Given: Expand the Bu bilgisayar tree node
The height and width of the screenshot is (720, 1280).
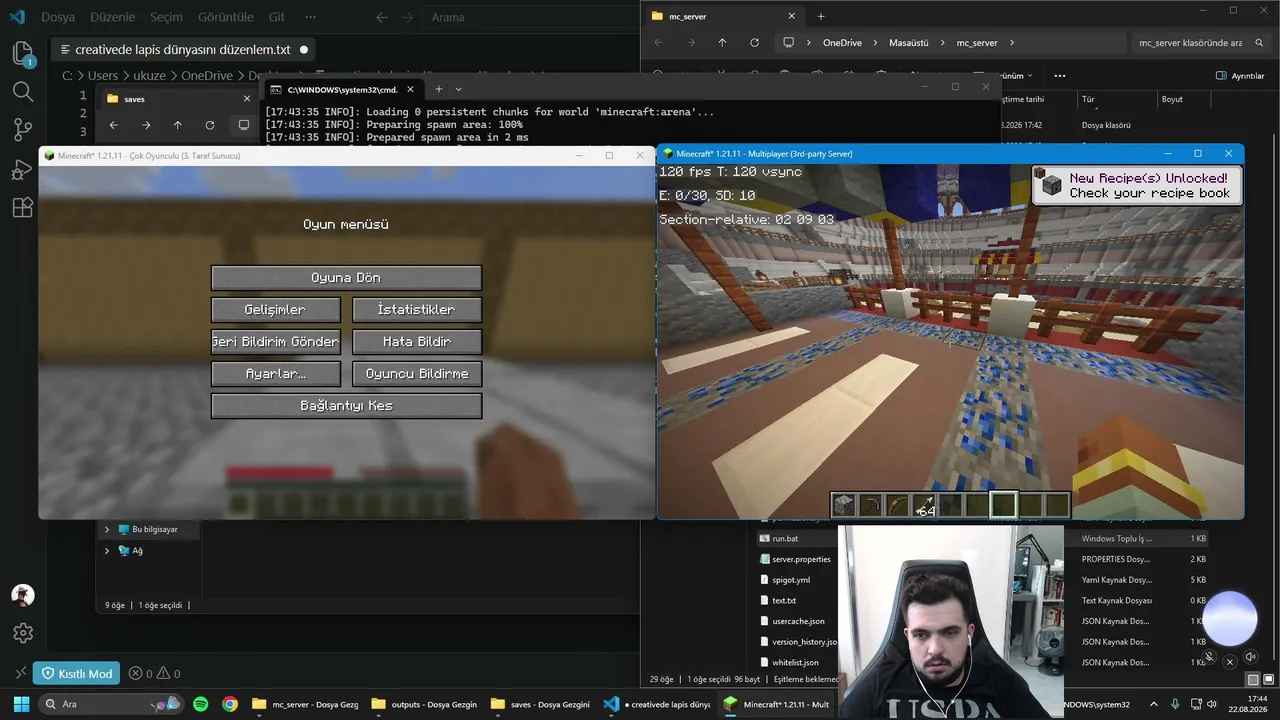Looking at the screenshot, I should (107, 529).
